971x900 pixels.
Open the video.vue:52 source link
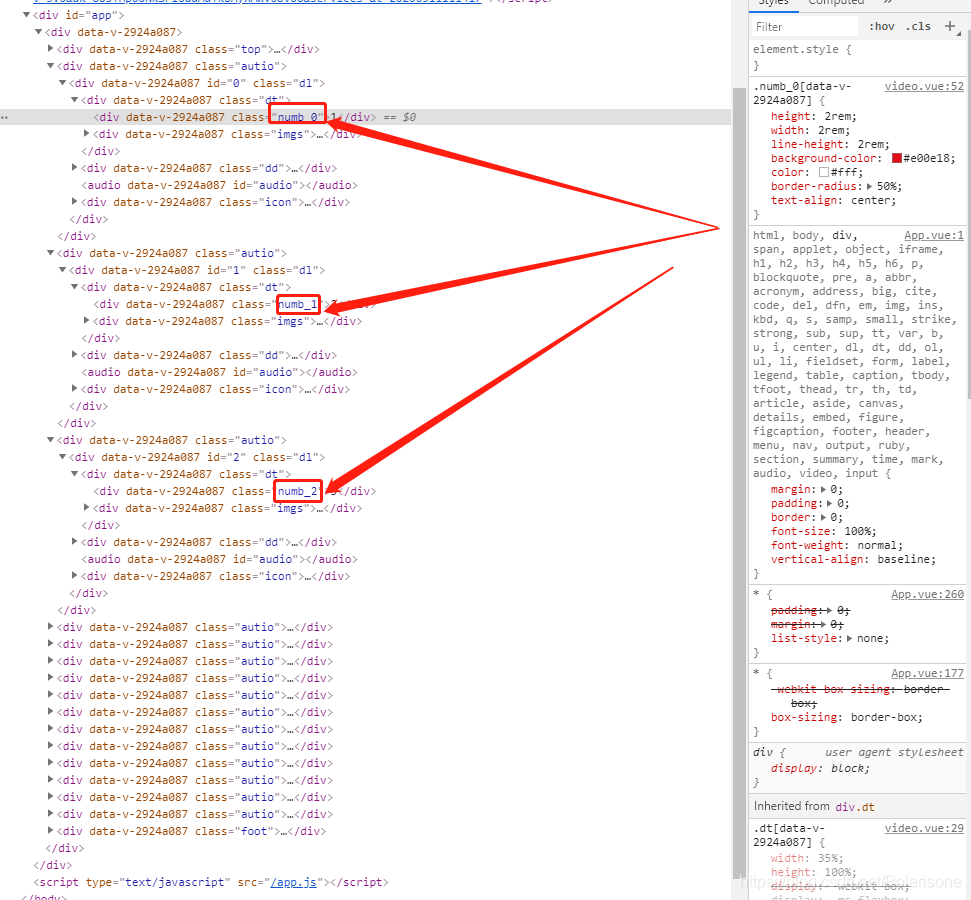pyautogui.click(x=924, y=86)
